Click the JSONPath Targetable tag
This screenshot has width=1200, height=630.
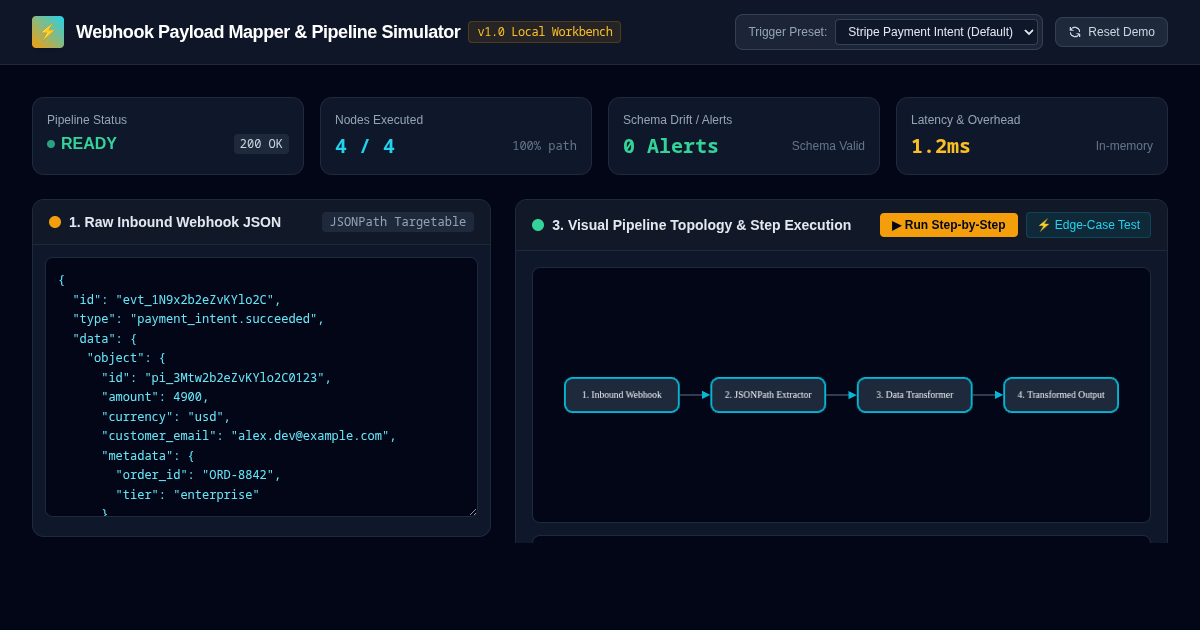tap(398, 222)
